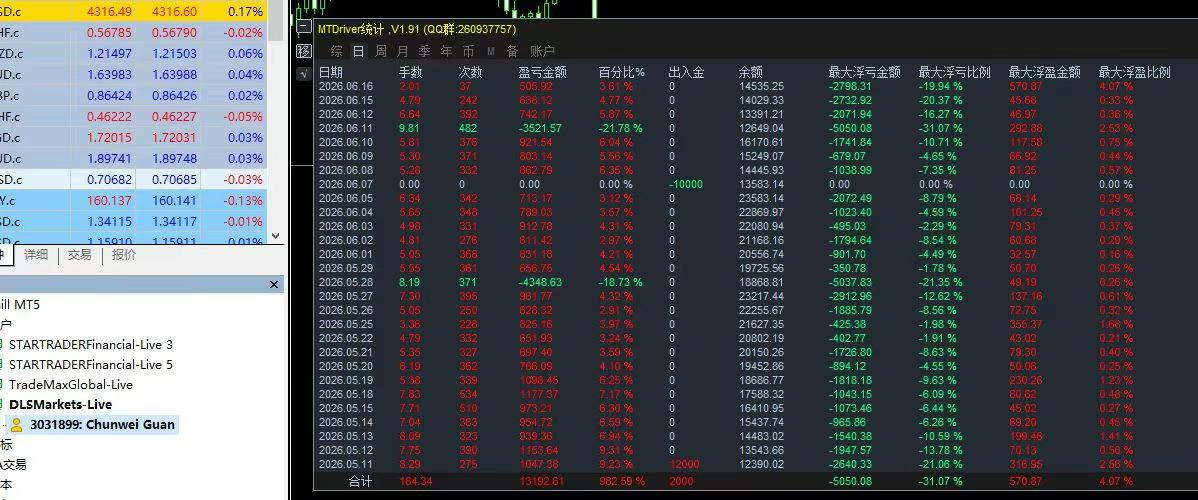Viewport: 1198px width, 500px height.
Task: Expand the STARTRADERFinancial-Live 3 server node
Action: (2, 345)
